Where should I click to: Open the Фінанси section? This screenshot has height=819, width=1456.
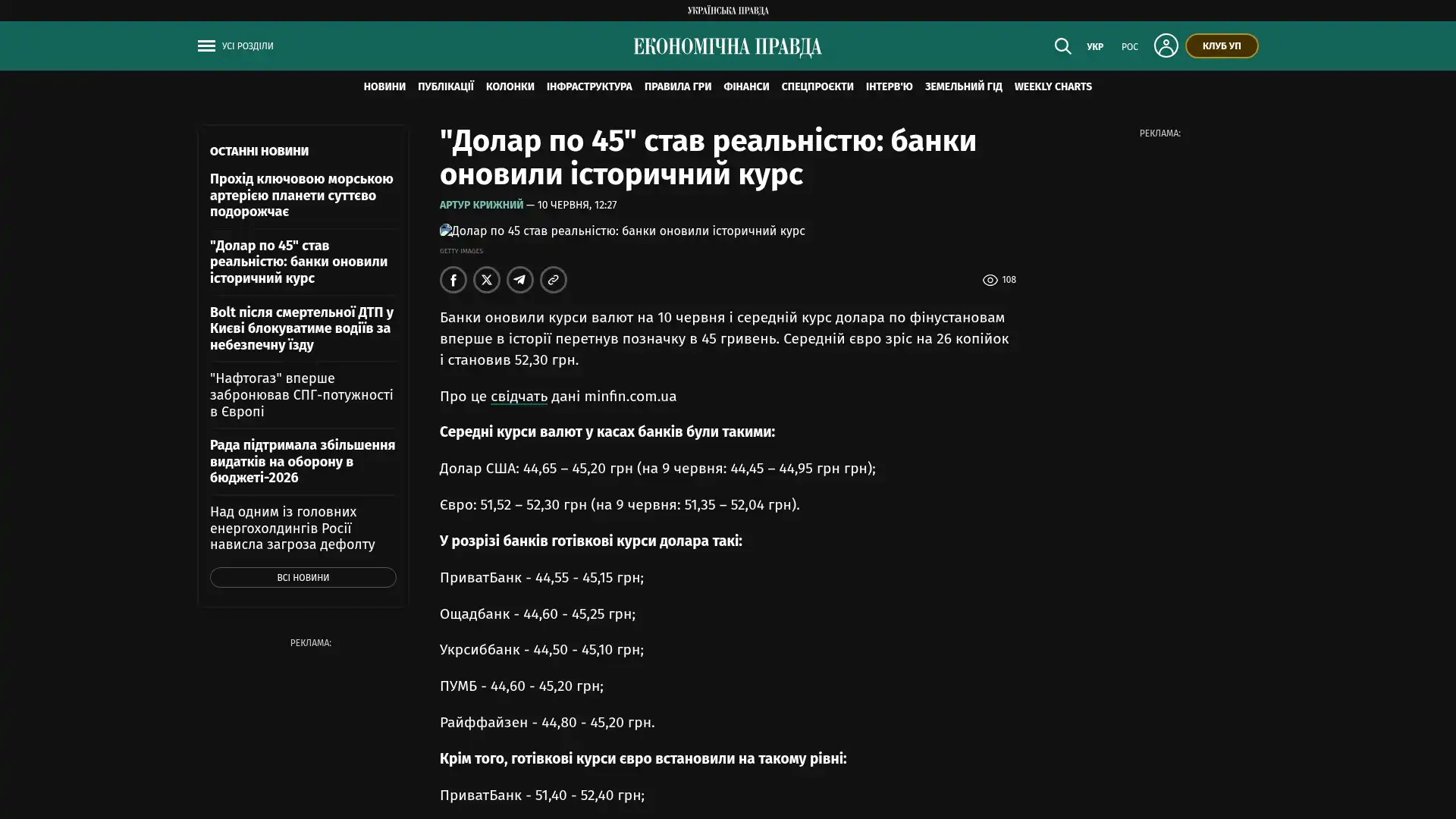[x=745, y=86]
